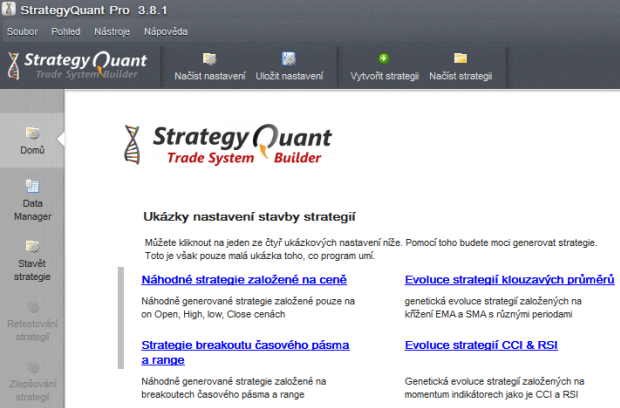This screenshot has height=408, width=620.
Task: Open the Nástroje menu
Action: (x=112, y=32)
